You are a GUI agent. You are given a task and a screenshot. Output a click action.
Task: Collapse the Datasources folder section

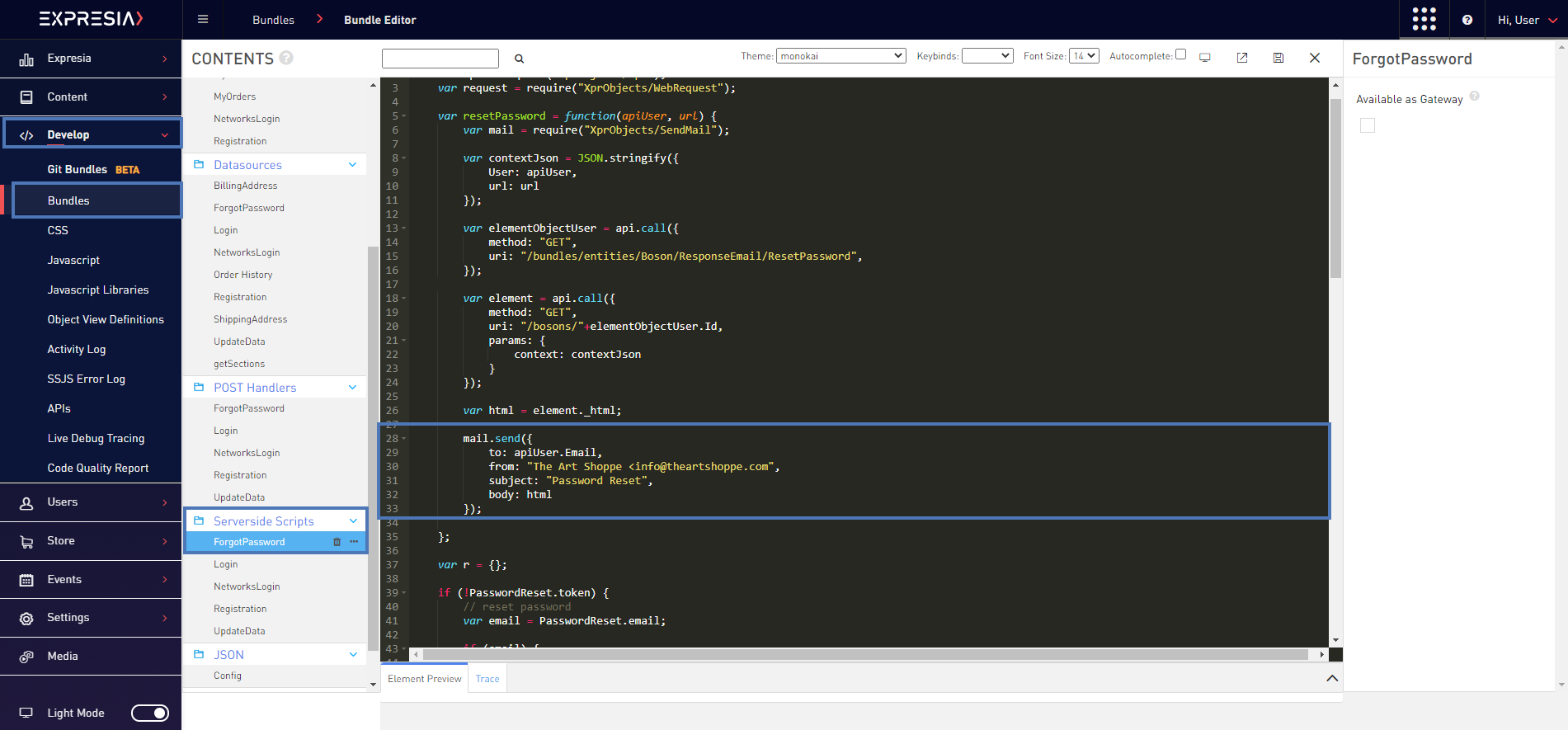pos(352,165)
